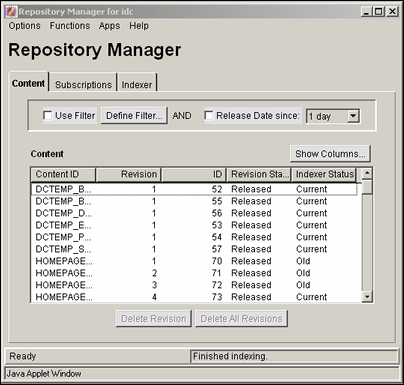Image resolution: width=404 pixels, height=385 pixels.
Task: Click the Delete Revision button
Action: tap(154, 319)
